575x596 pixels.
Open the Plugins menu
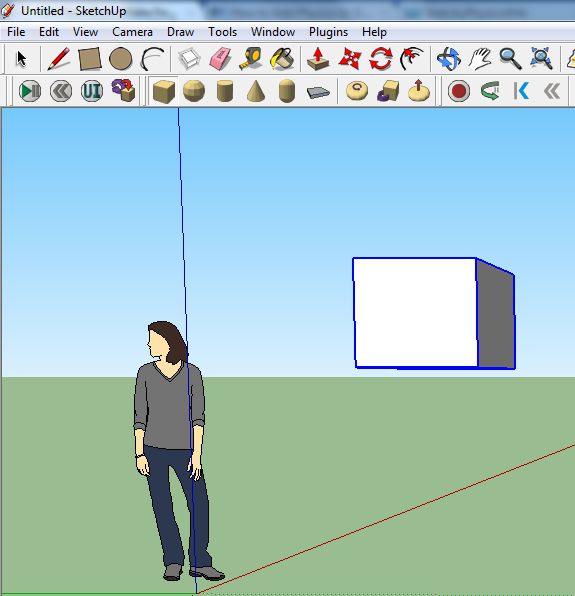click(x=328, y=32)
